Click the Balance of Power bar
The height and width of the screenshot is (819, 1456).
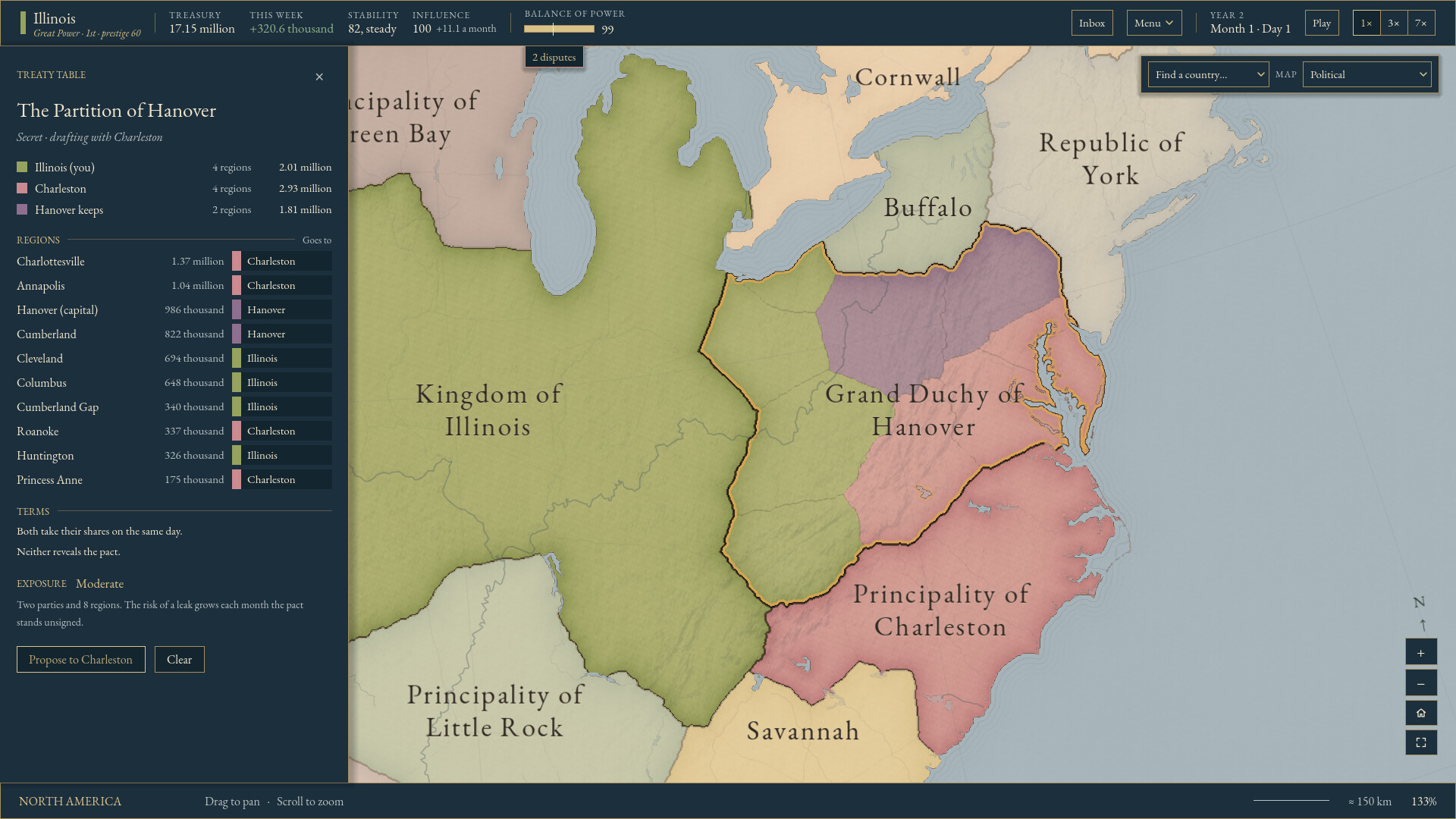click(x=559, y=29)
